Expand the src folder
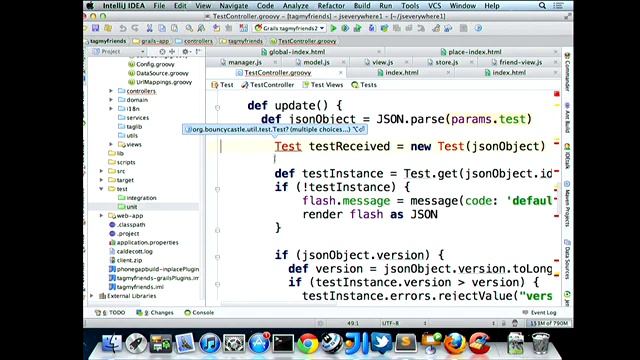 coord(101,171)
